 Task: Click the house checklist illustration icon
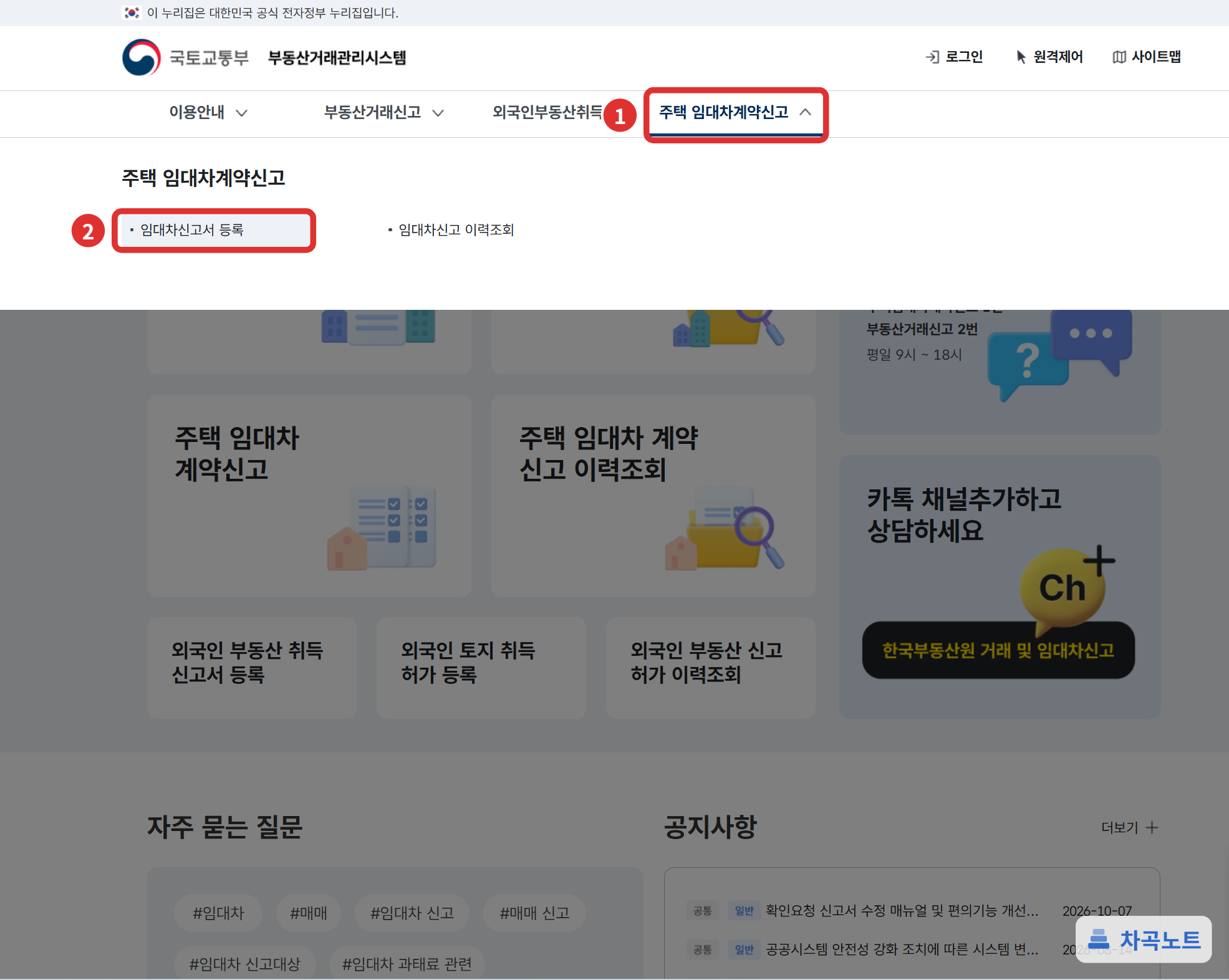click(382, 527)
